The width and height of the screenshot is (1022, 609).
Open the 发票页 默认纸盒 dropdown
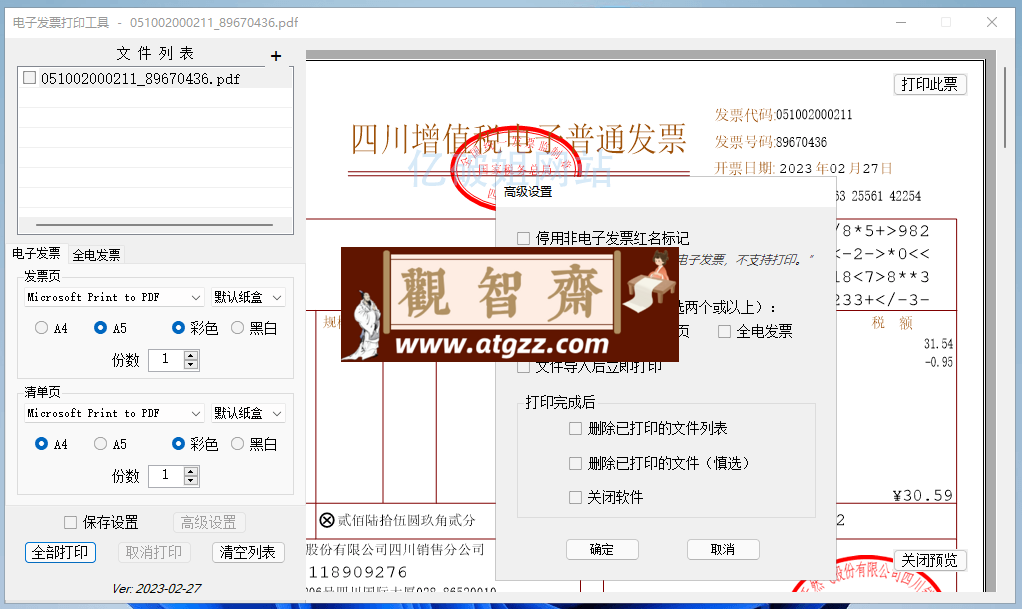click(x=248, y=297)
